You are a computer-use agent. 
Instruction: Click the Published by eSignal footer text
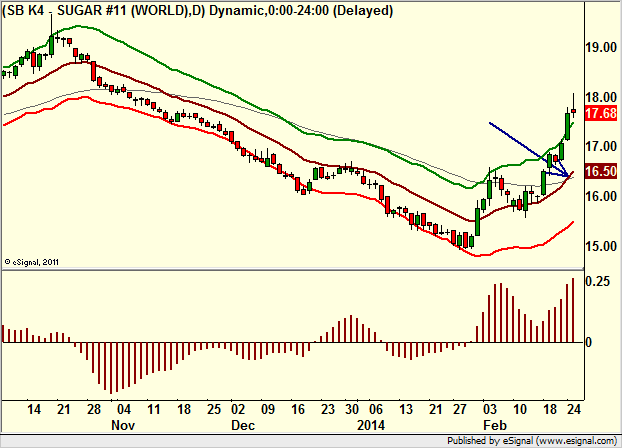tap(532, 441)
